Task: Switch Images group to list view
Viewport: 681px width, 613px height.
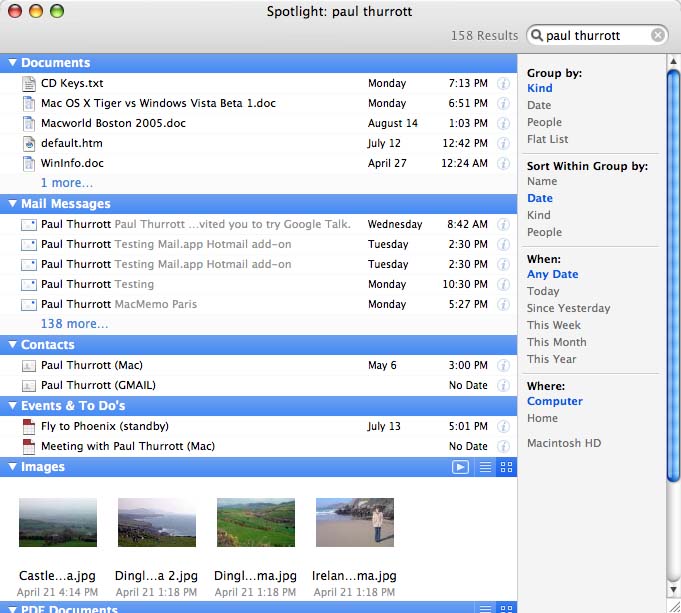Action: click(x=485, y=467)
